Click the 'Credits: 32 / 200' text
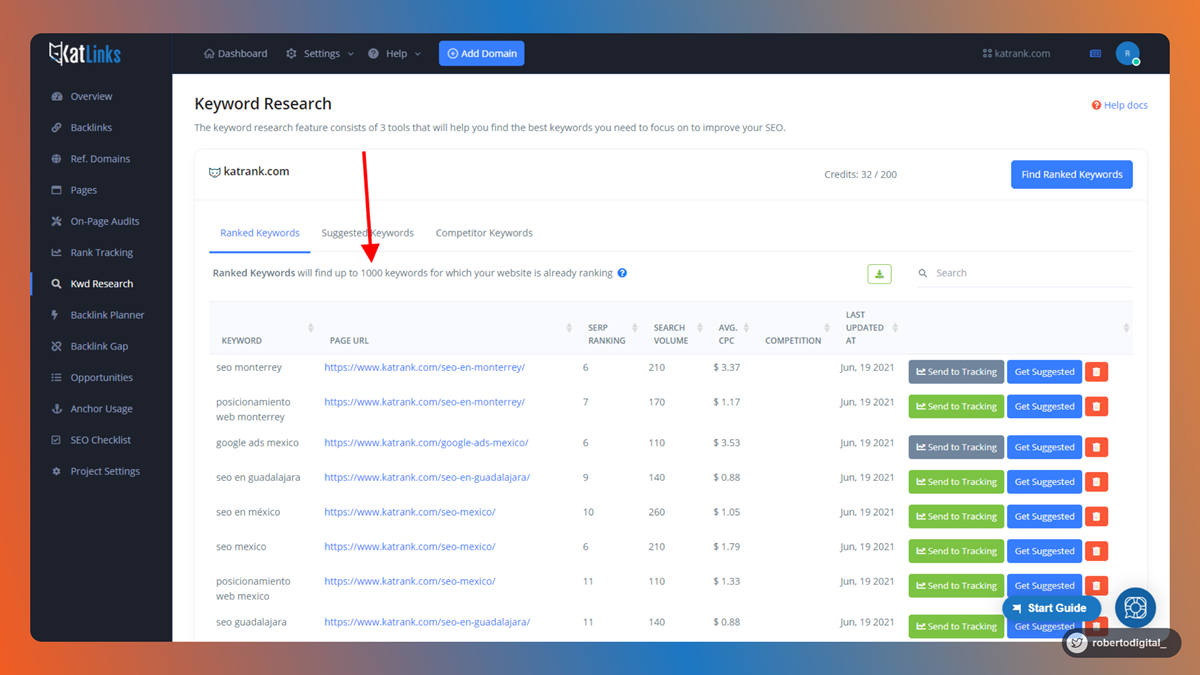 click(x=860, y=175)
